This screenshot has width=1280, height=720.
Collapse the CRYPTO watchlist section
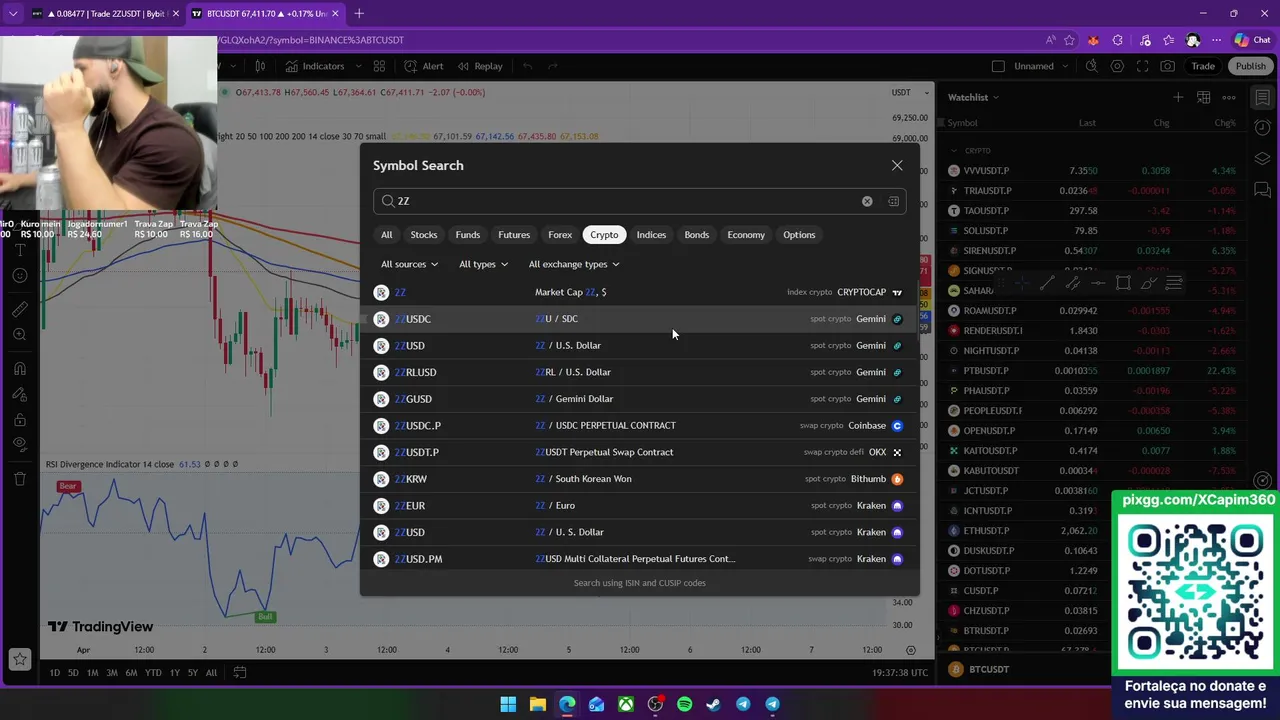click(x=954, y=151)
